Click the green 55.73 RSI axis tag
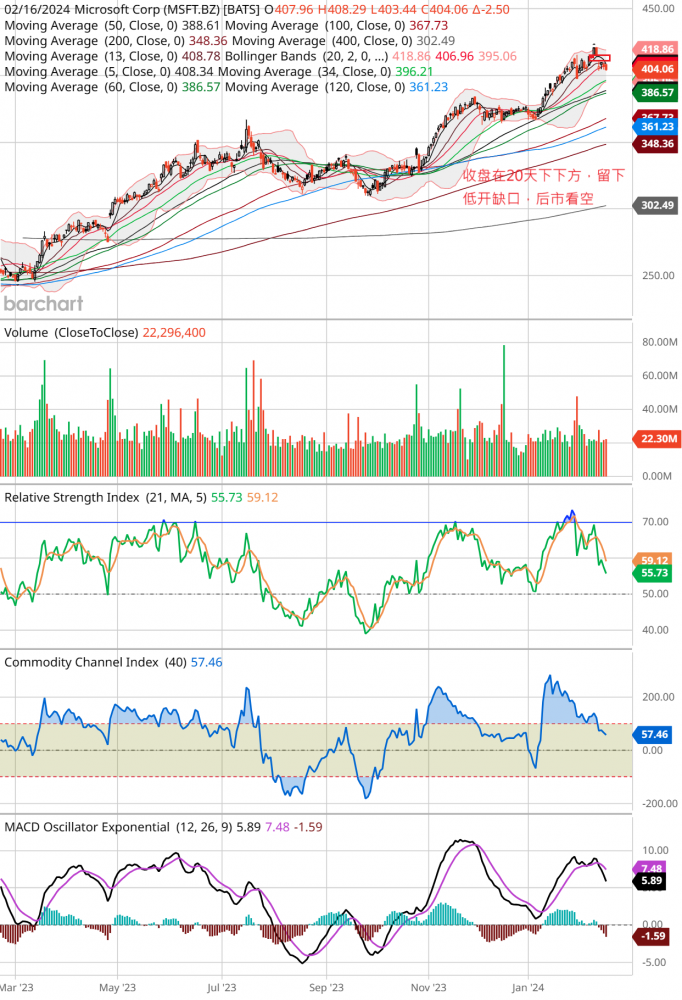This screenshot has height=1000, width=682. [653, 573]
